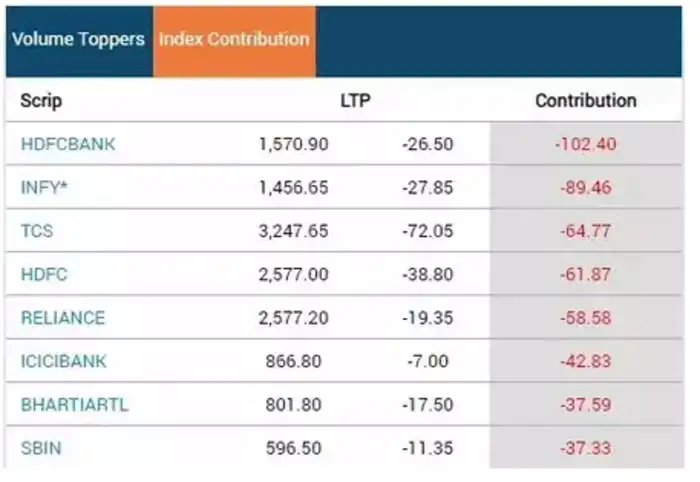The height and width of the screenshot is (482, 700).
Task: Click the Contribution column header
Action: pos(585,101)
